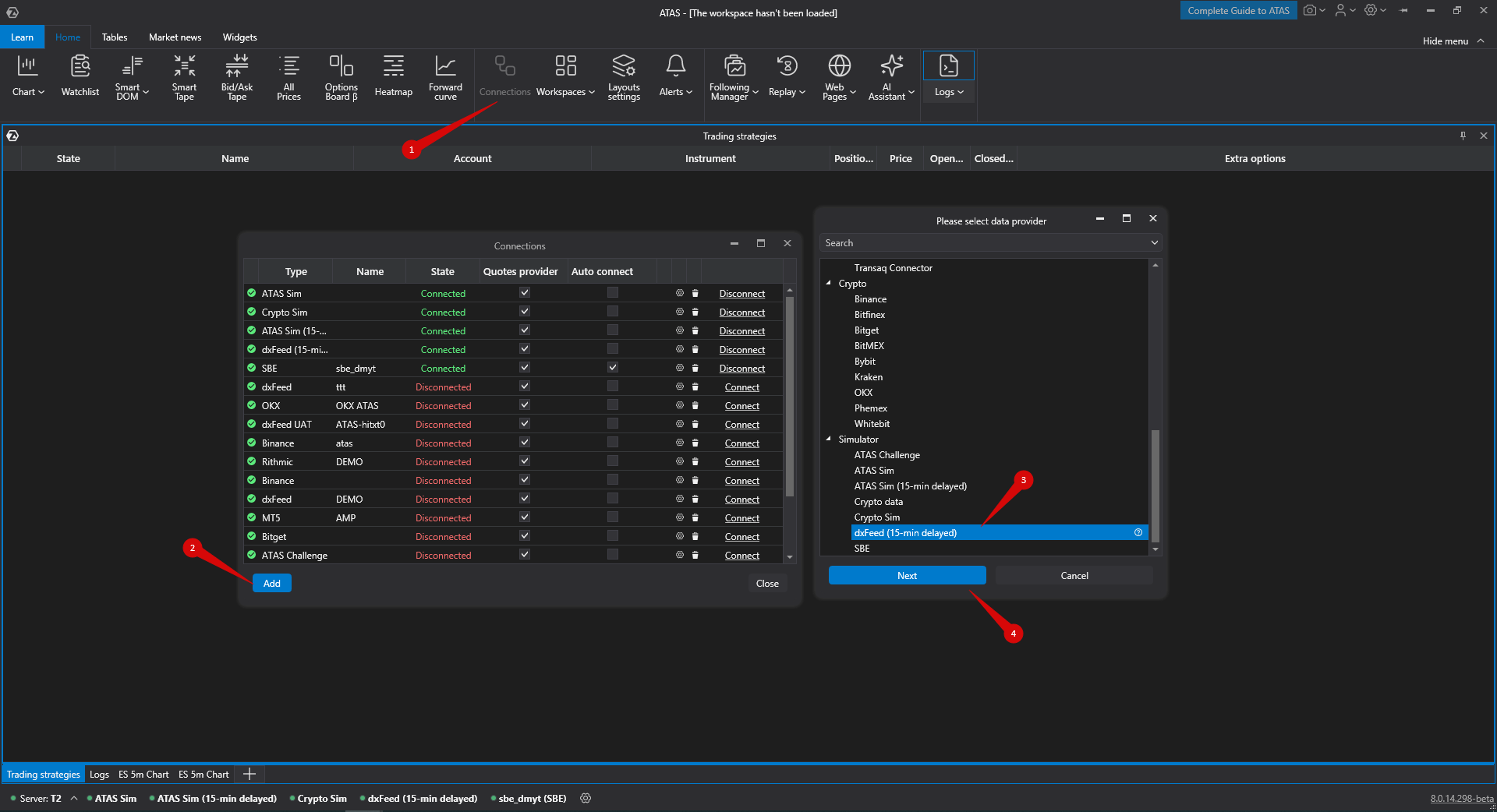Disable Auto connect for SBE sbe_dmyt
1497x812 pixels.
[613, 367]
